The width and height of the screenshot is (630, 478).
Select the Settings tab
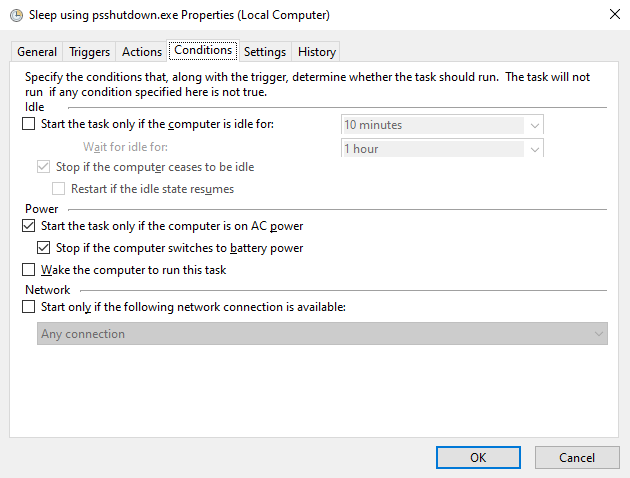pyautogui.click(x=264, y=52)
